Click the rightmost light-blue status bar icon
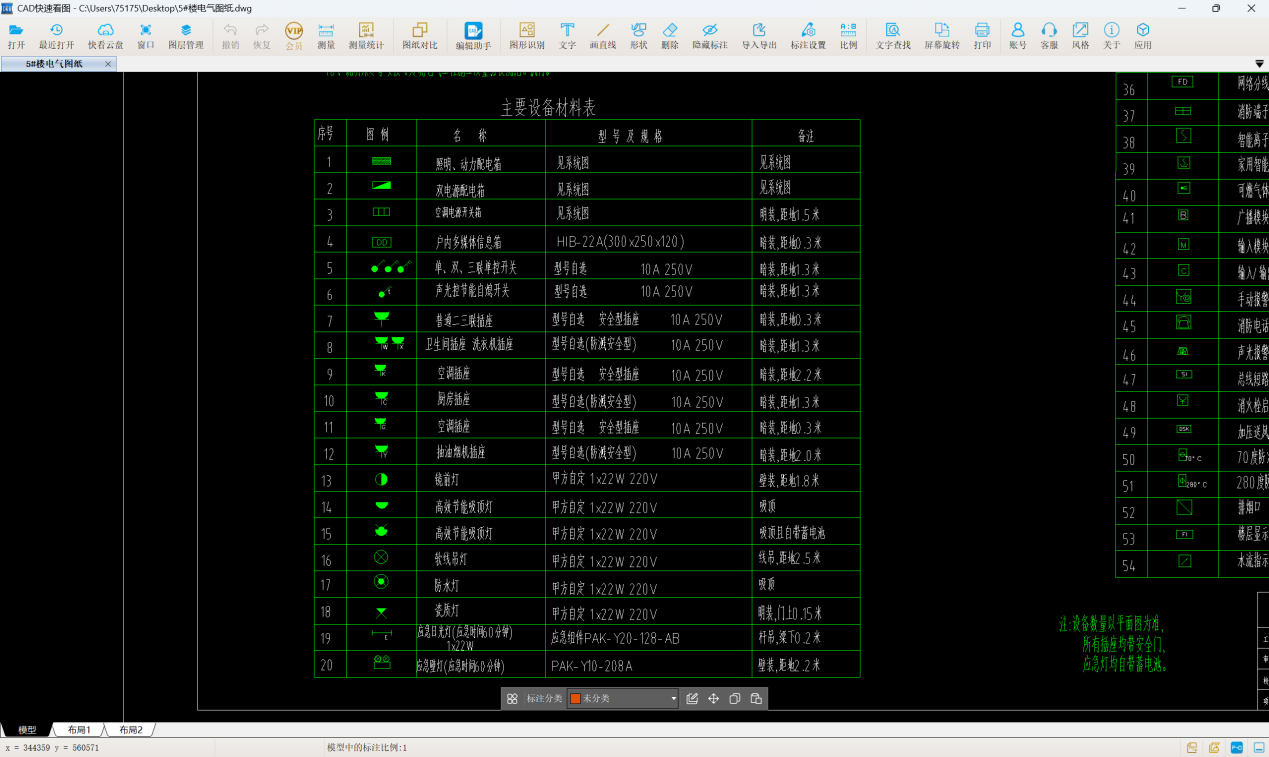1269x757 pixels. pos(1257,747)
